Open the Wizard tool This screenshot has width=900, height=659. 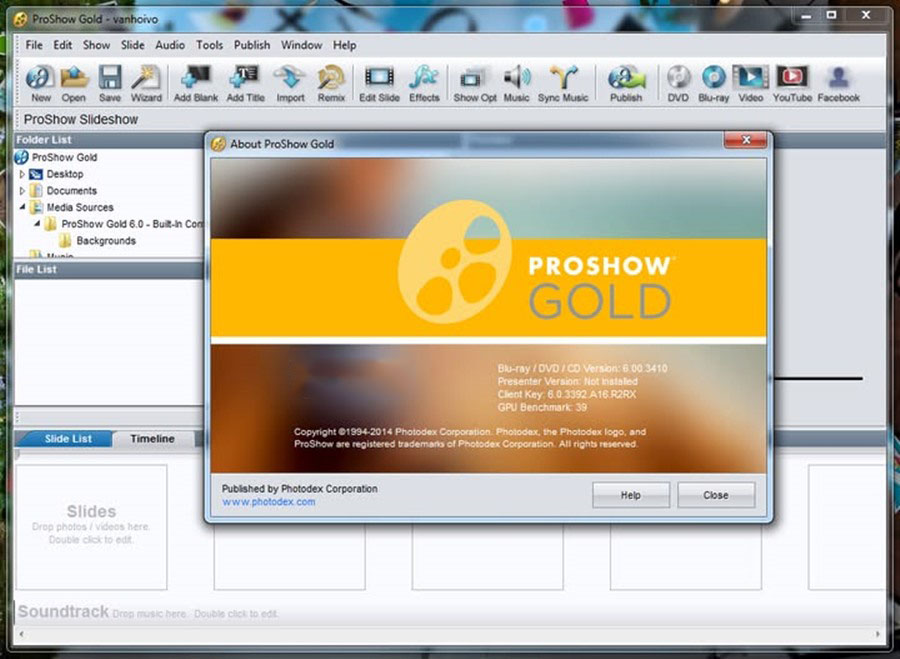[x=146, y=80]
